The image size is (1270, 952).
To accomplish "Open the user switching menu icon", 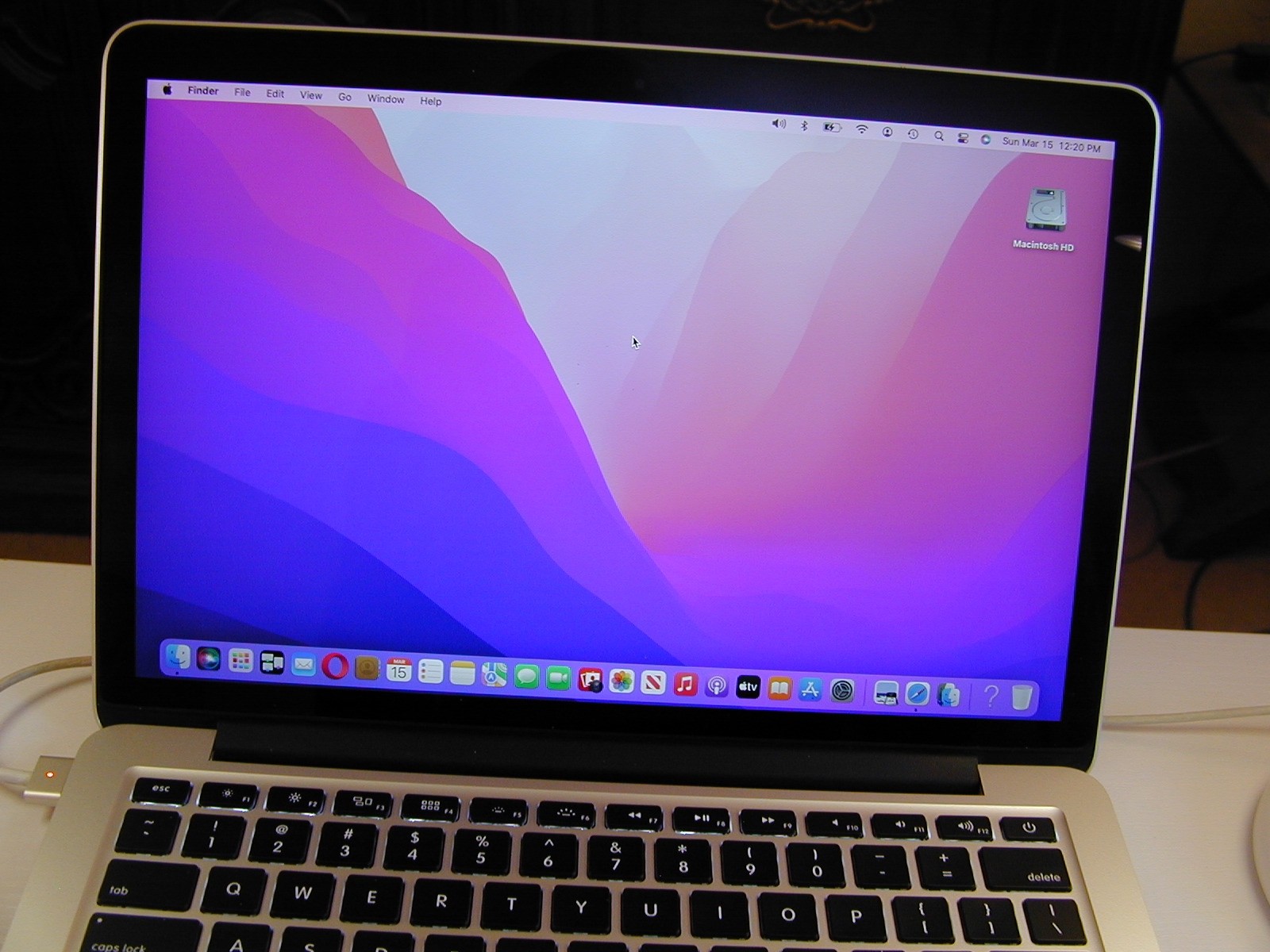I will coord(887,132).
